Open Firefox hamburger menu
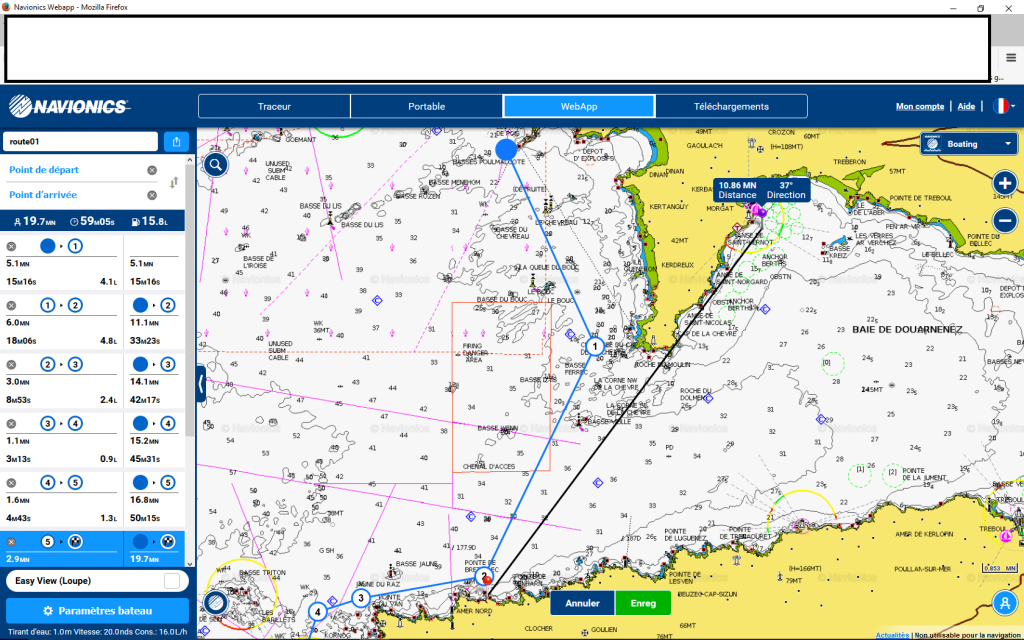The image size is (1024, 640). click(1011, 57)
